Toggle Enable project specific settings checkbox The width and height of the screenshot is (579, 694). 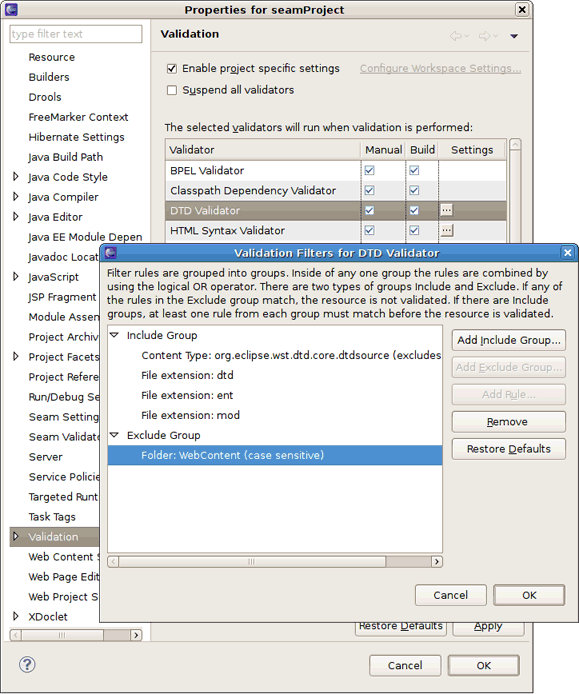tap(172, 69)
